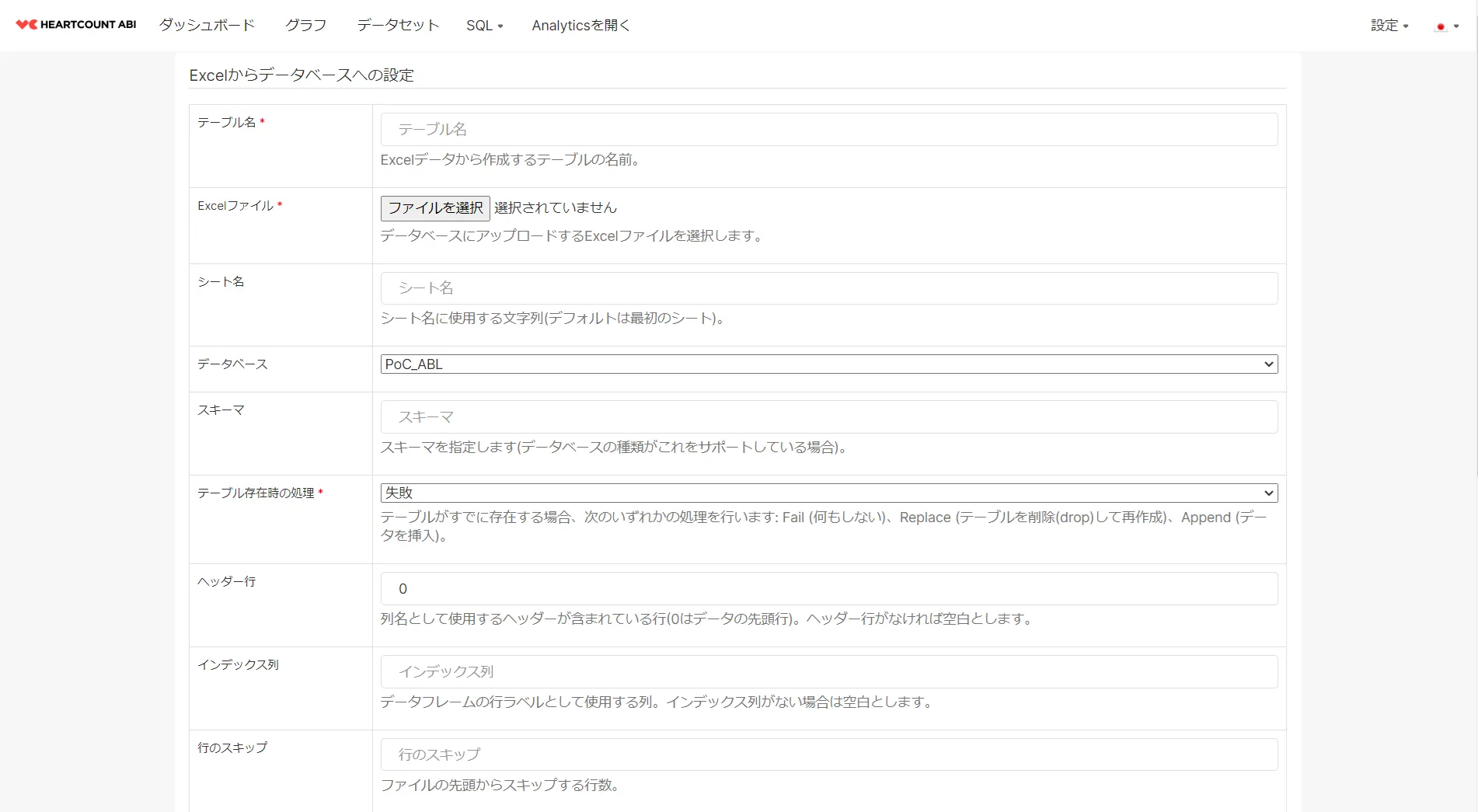Click the ファイルを選択 button
1478x812 pixels.
(x=435, y=207)
